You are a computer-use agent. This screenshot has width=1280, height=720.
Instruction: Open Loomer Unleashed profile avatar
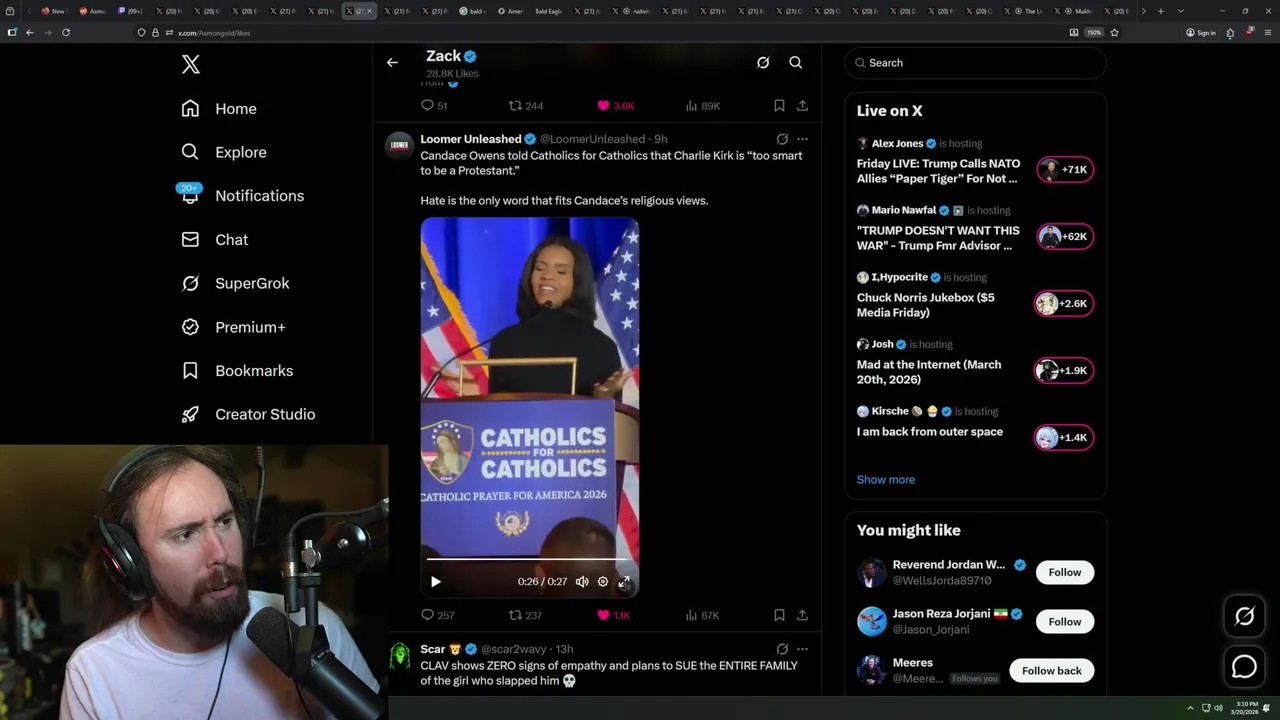point(400,145)
